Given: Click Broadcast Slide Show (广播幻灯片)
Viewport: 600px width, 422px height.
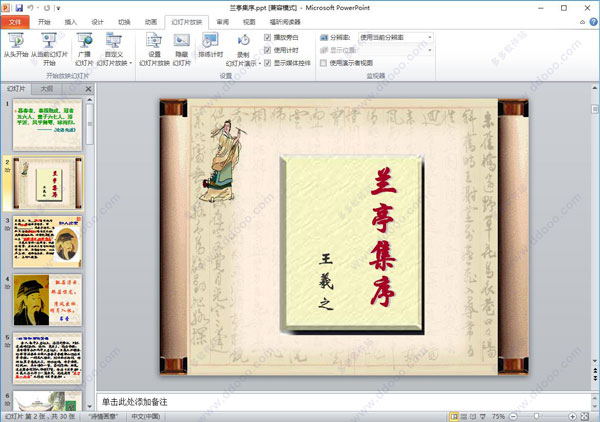Looking at the screenshot, I should tap(84, 50).
